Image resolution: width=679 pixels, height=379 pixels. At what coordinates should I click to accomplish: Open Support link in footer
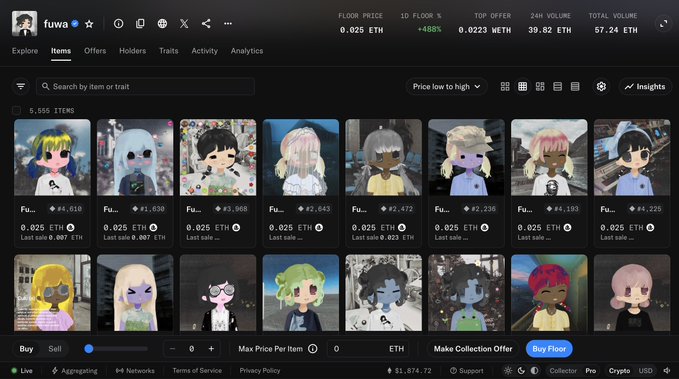point(466,370)
